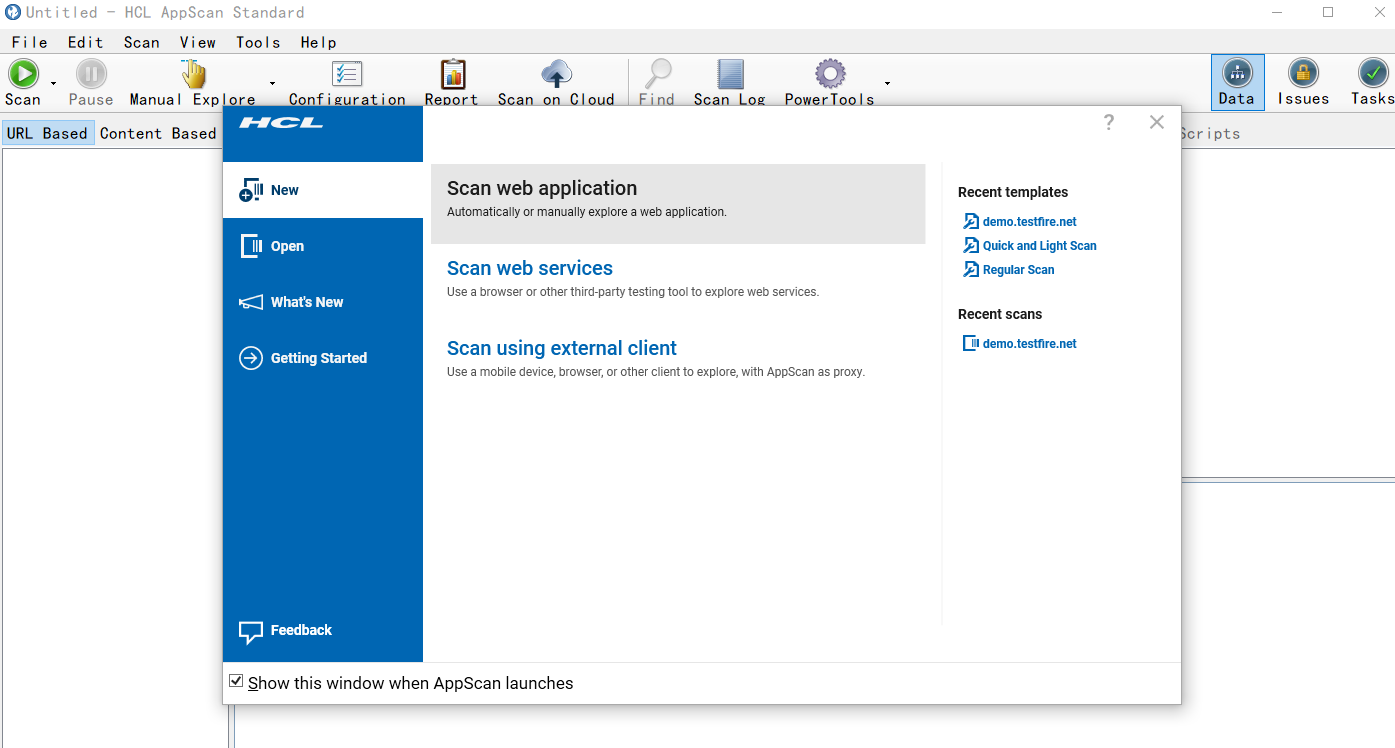Open the View menu
This screenshot has width=1395, height=748.
click(x=198, y=42)
